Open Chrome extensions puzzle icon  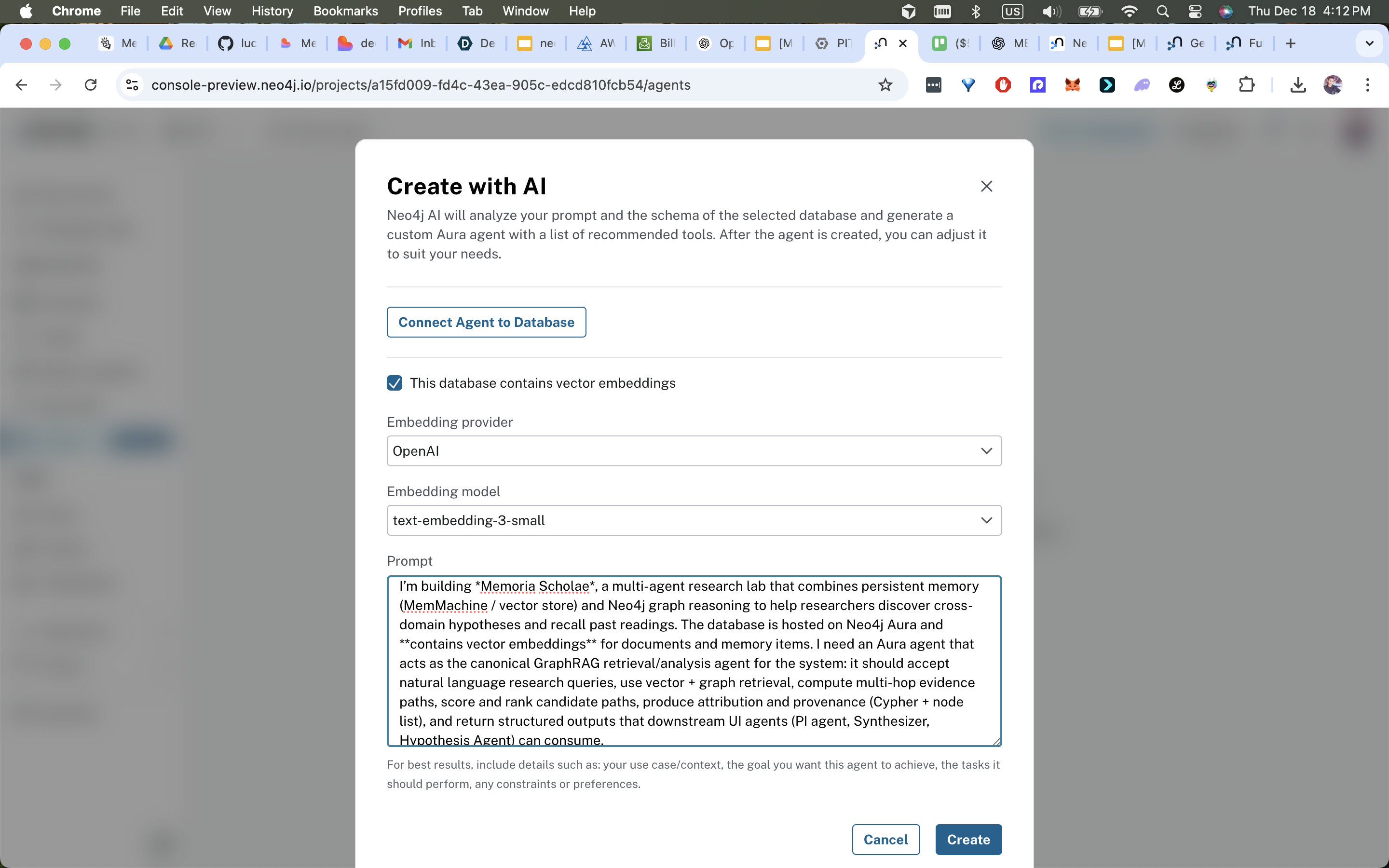(x=1246, y=85)
